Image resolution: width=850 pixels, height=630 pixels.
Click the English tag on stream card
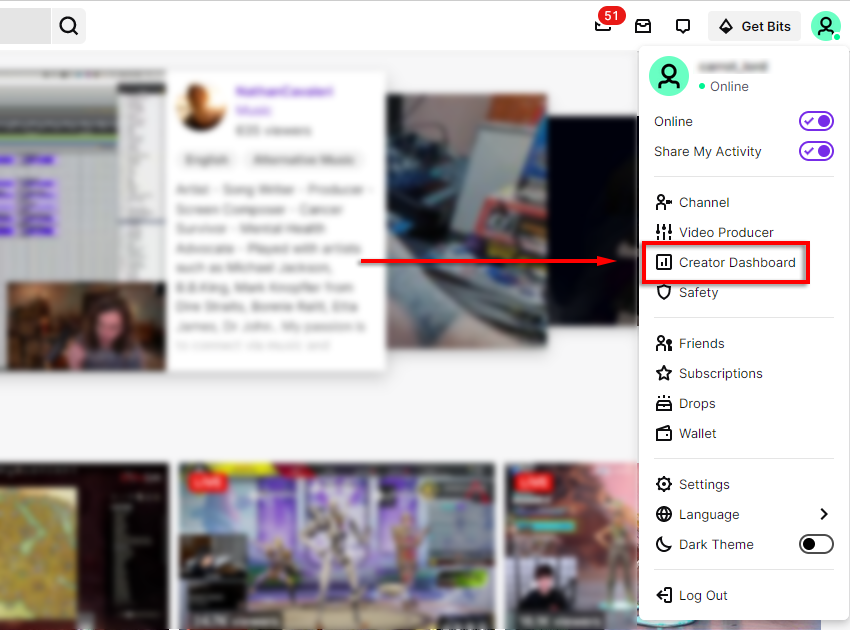coord(207,160)
